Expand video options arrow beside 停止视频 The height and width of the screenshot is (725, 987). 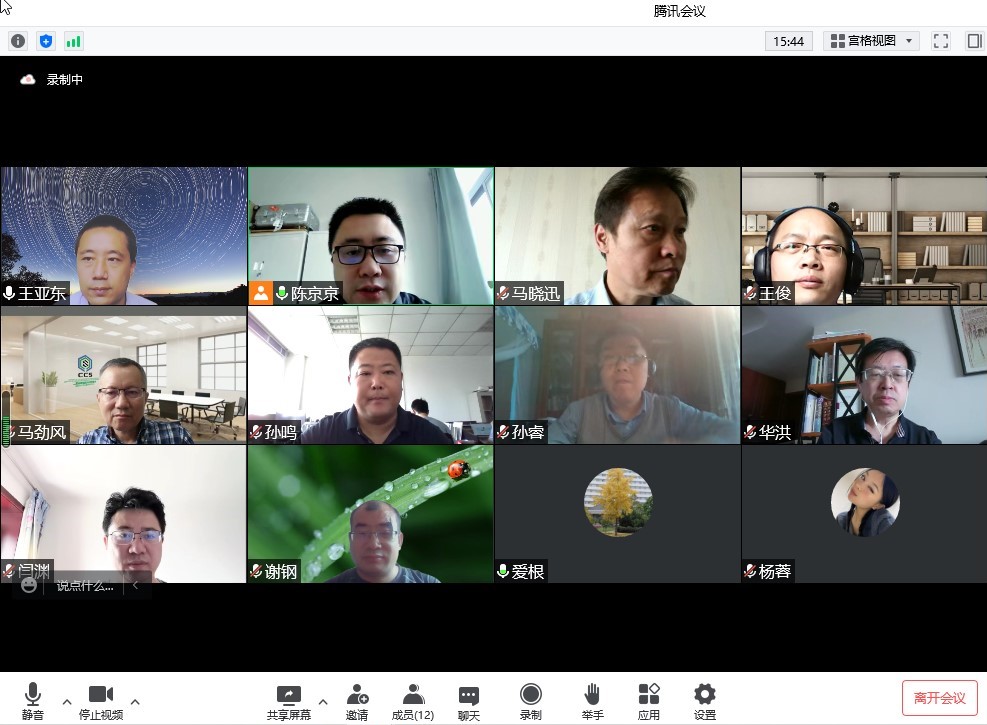(135, 701)
